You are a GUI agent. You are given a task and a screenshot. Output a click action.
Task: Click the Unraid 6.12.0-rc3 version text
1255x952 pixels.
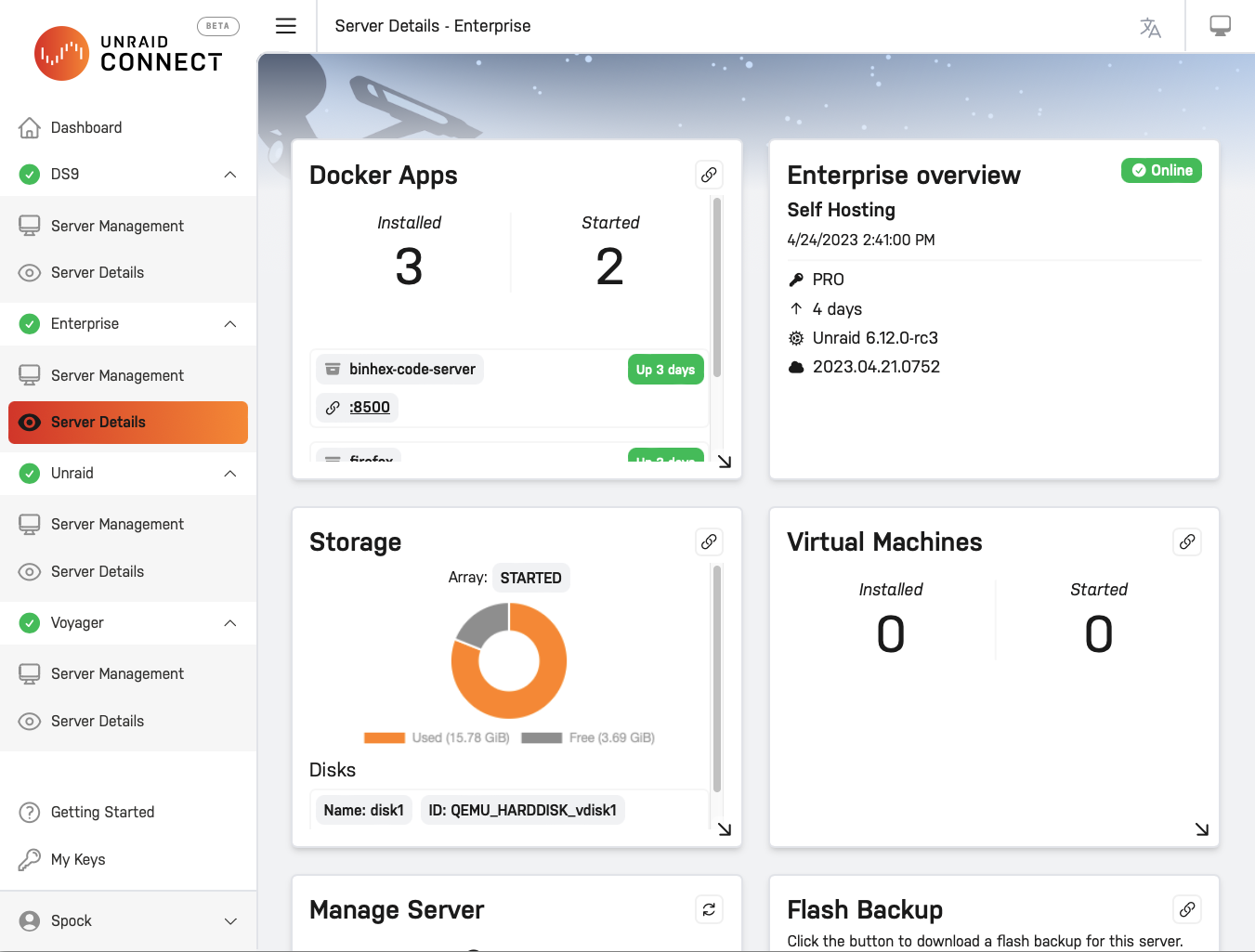coord(875,338)
